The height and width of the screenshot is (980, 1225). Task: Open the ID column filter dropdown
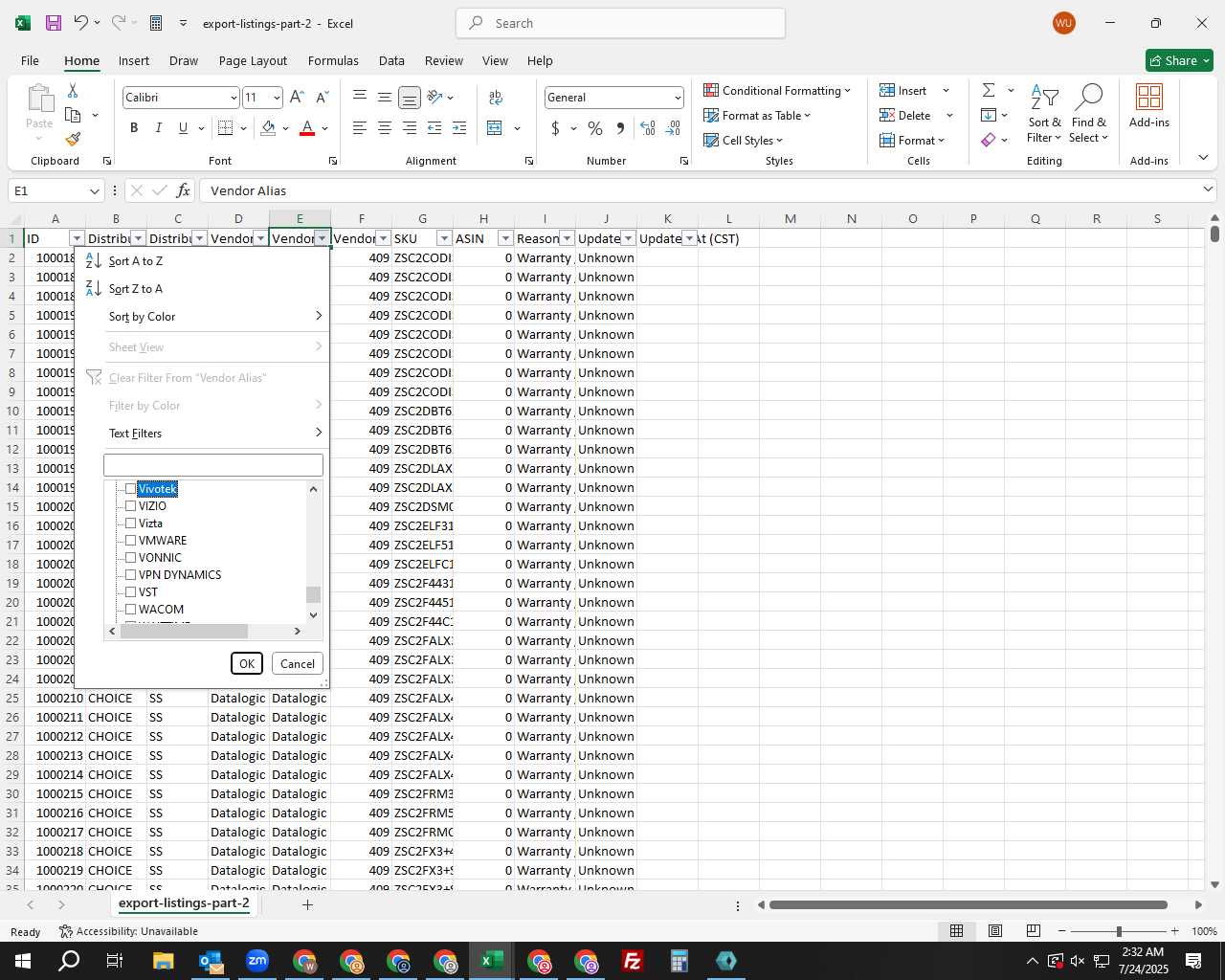pos(77,238)
